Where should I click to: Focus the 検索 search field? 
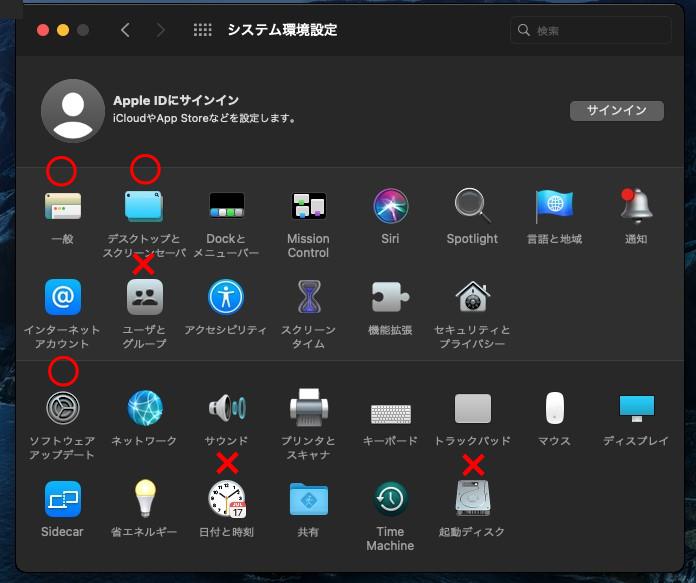591,30
